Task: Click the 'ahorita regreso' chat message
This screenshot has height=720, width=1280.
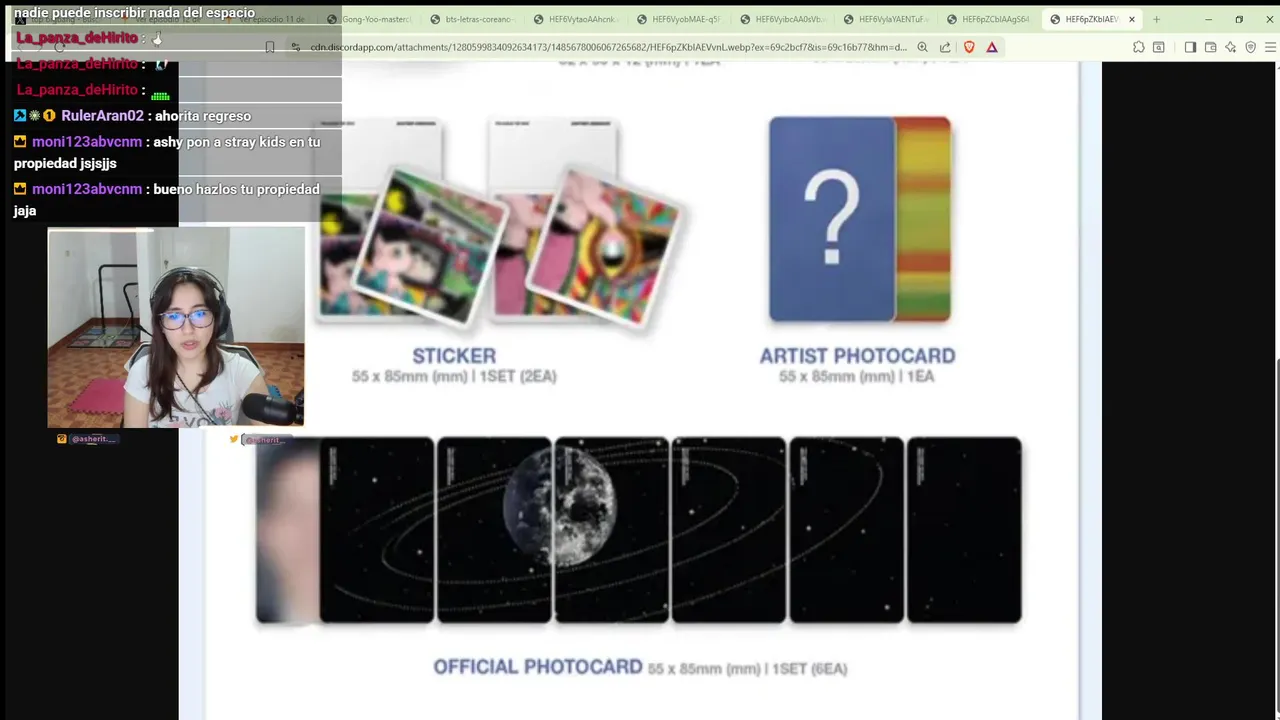Action: click(x=203, y=116)
